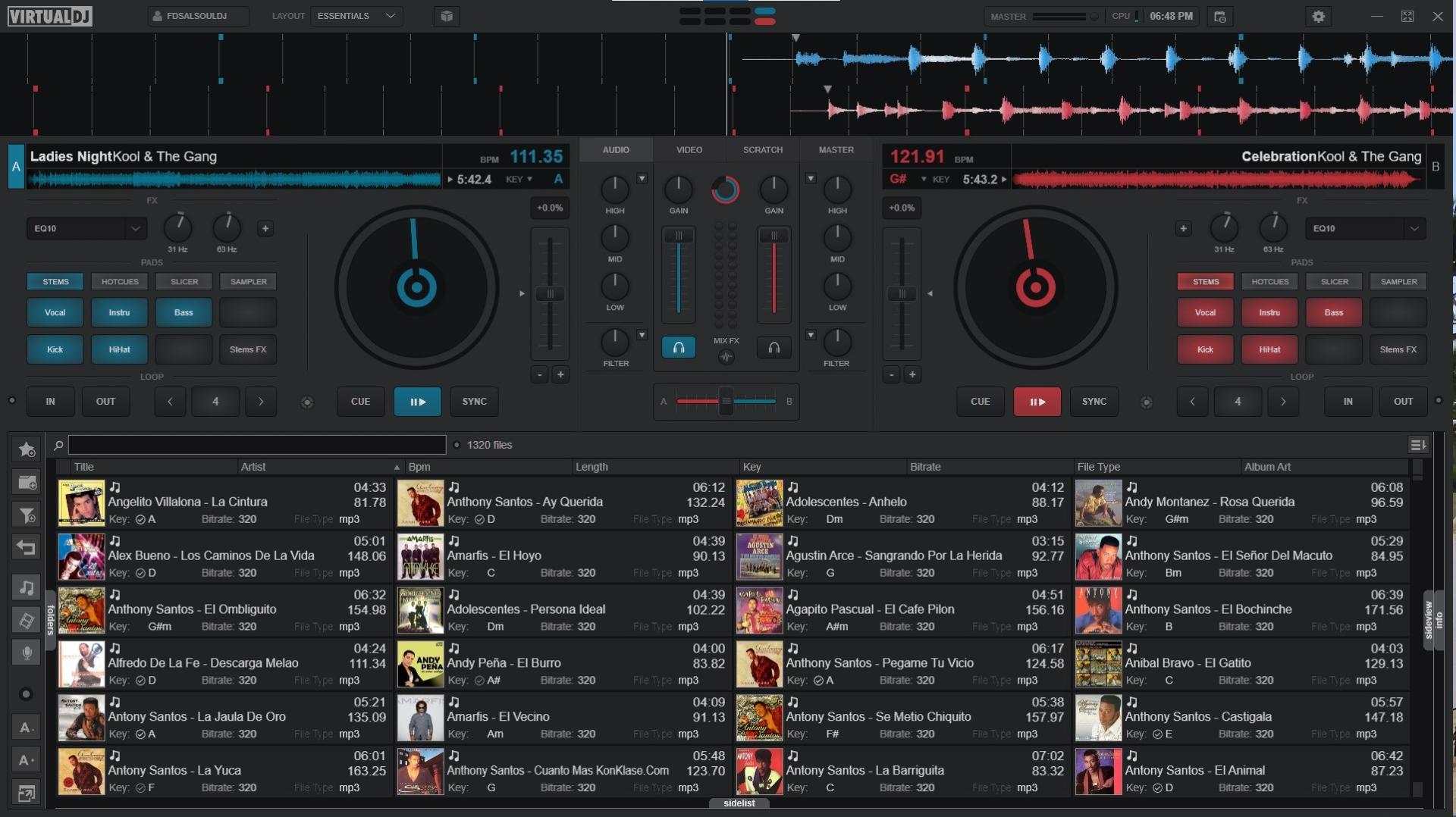The width and height of the screenshot is (1456, 817).
Task: Click the browser zoom sidebar icon
Action: click(x=27, y=793)
